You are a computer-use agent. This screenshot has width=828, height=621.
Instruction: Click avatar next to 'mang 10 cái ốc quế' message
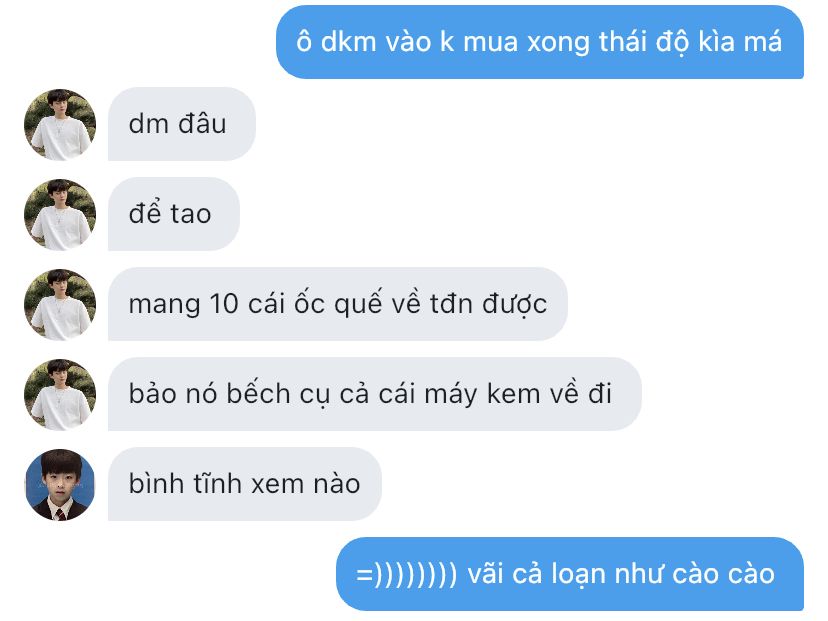point(60,305)
